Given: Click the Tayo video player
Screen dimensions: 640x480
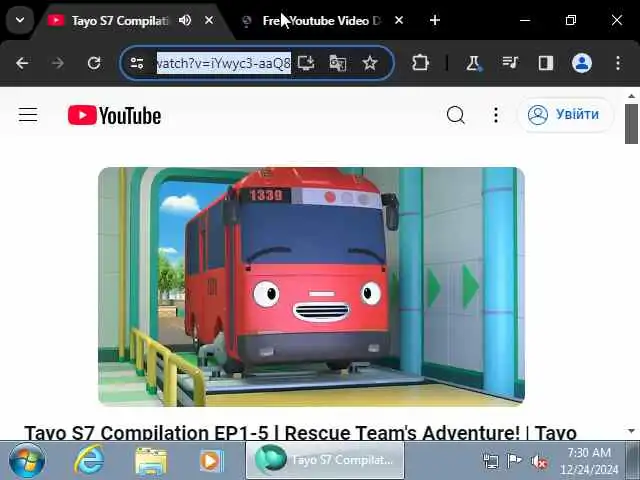Looking at the screenshot, I should click(x=311, y=287).
